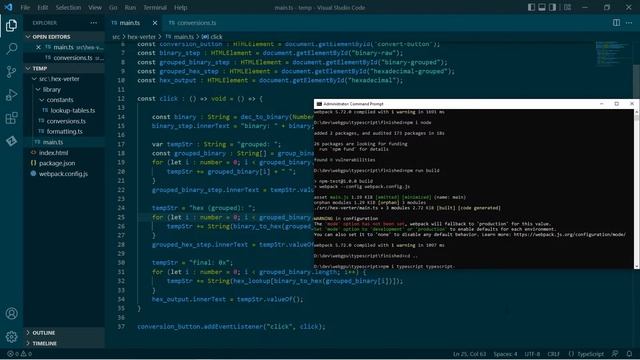Open the View menu
Image resolution: width=640 pixels, height=360 pixels.
95,7
